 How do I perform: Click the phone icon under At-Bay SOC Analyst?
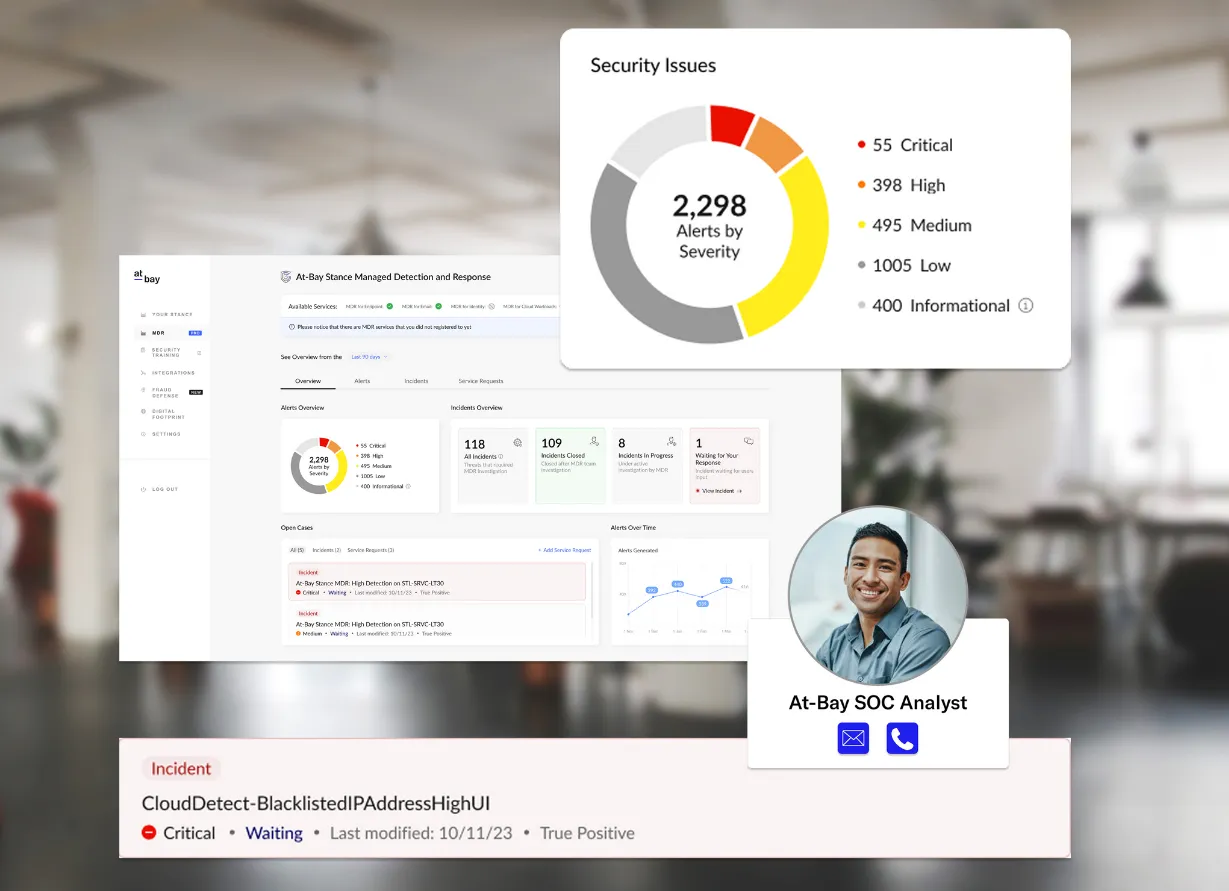point(902,739)
